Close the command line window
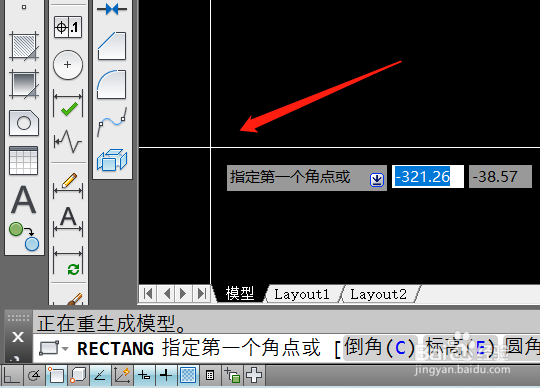 18,337
